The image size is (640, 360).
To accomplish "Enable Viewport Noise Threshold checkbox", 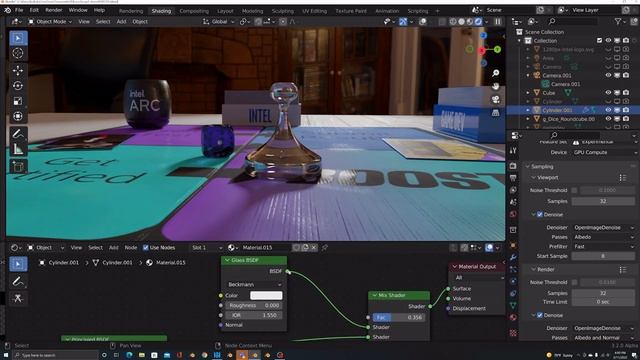I will click(x=574, y=190).
